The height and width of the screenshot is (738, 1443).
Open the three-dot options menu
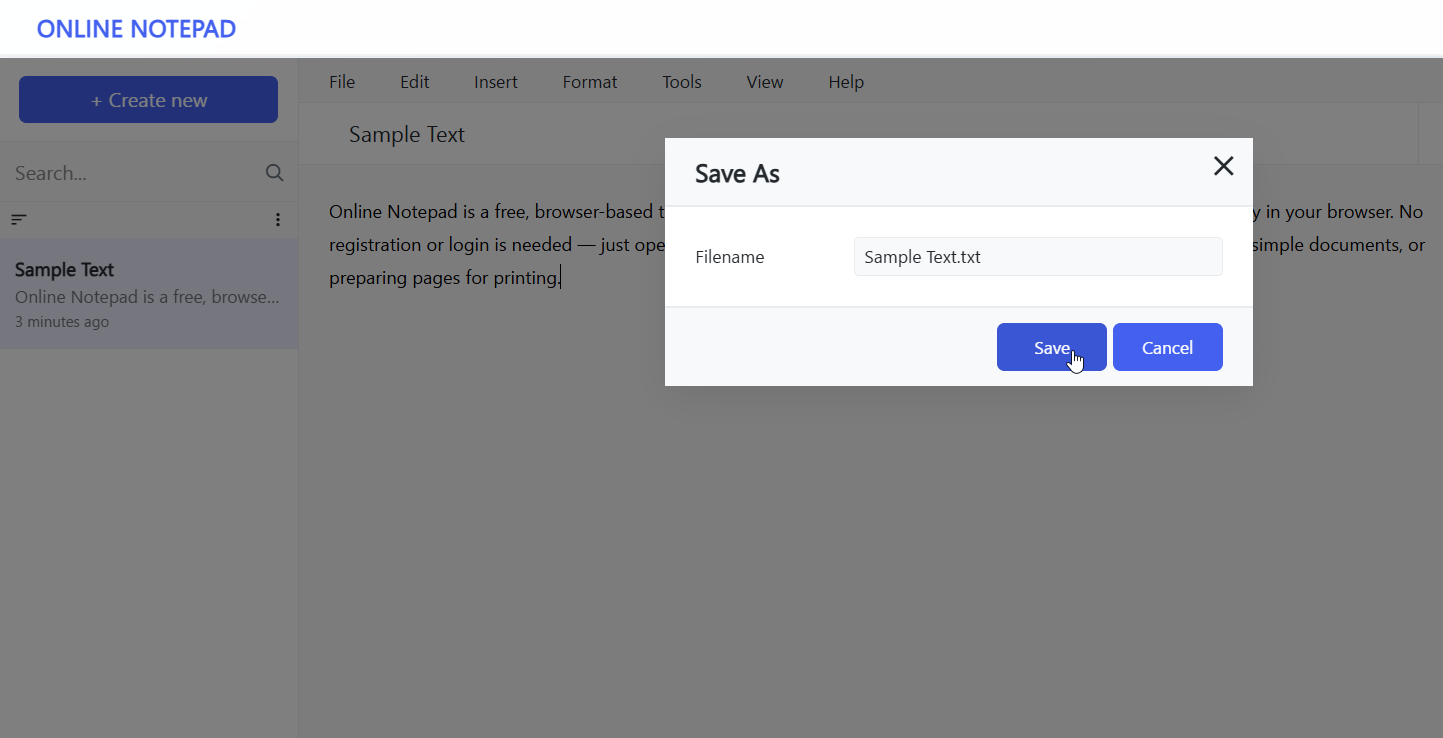point(277,220)
